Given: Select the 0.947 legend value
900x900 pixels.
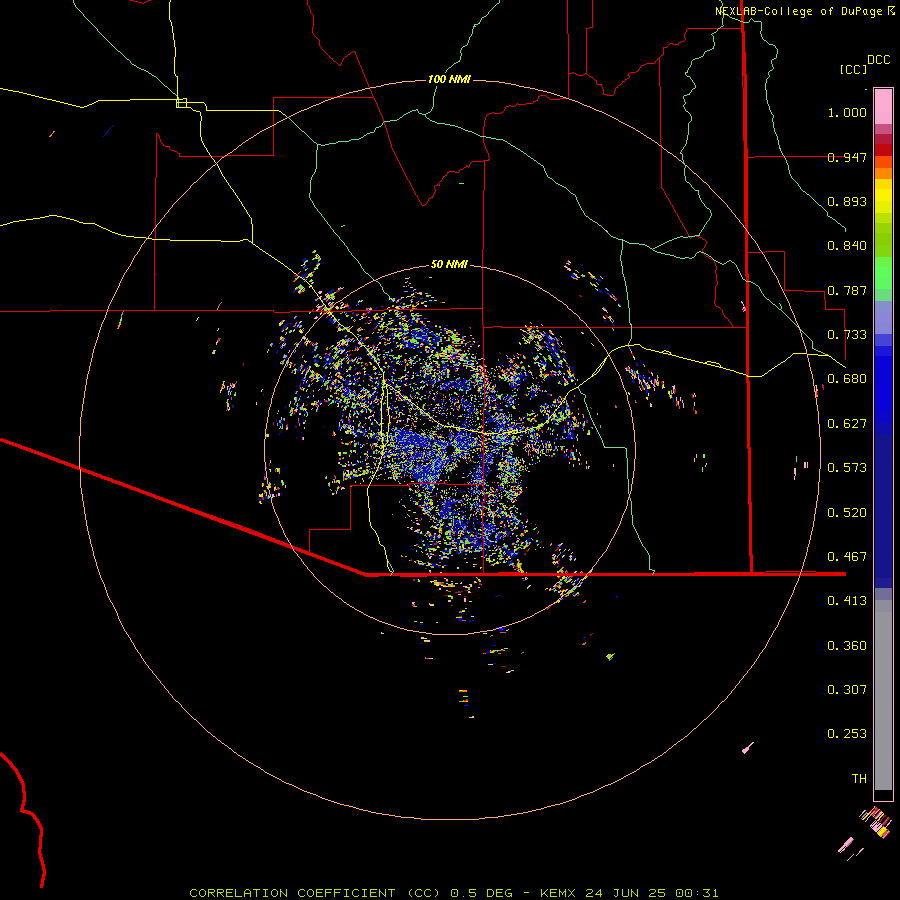Looking at the screenshot, I should (847, 157).
